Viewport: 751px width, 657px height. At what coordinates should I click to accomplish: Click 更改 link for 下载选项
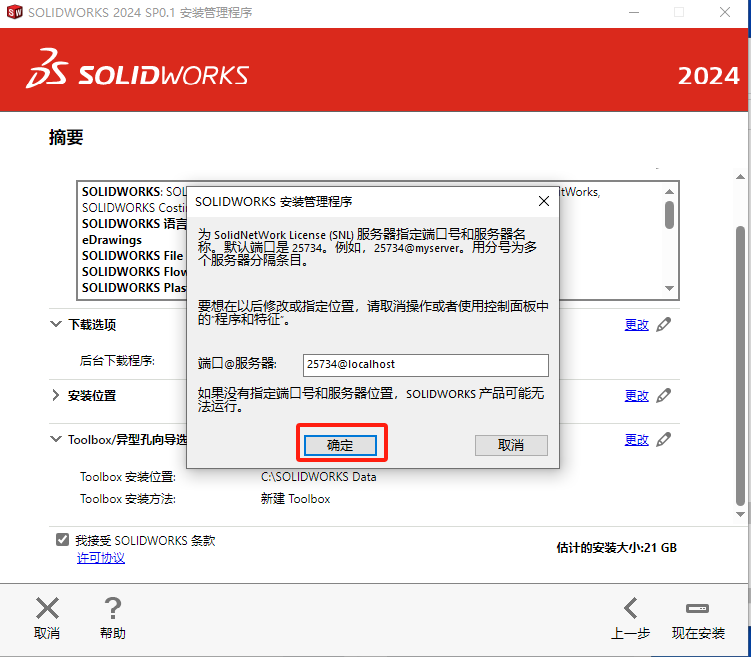click(x=637, y=325)
